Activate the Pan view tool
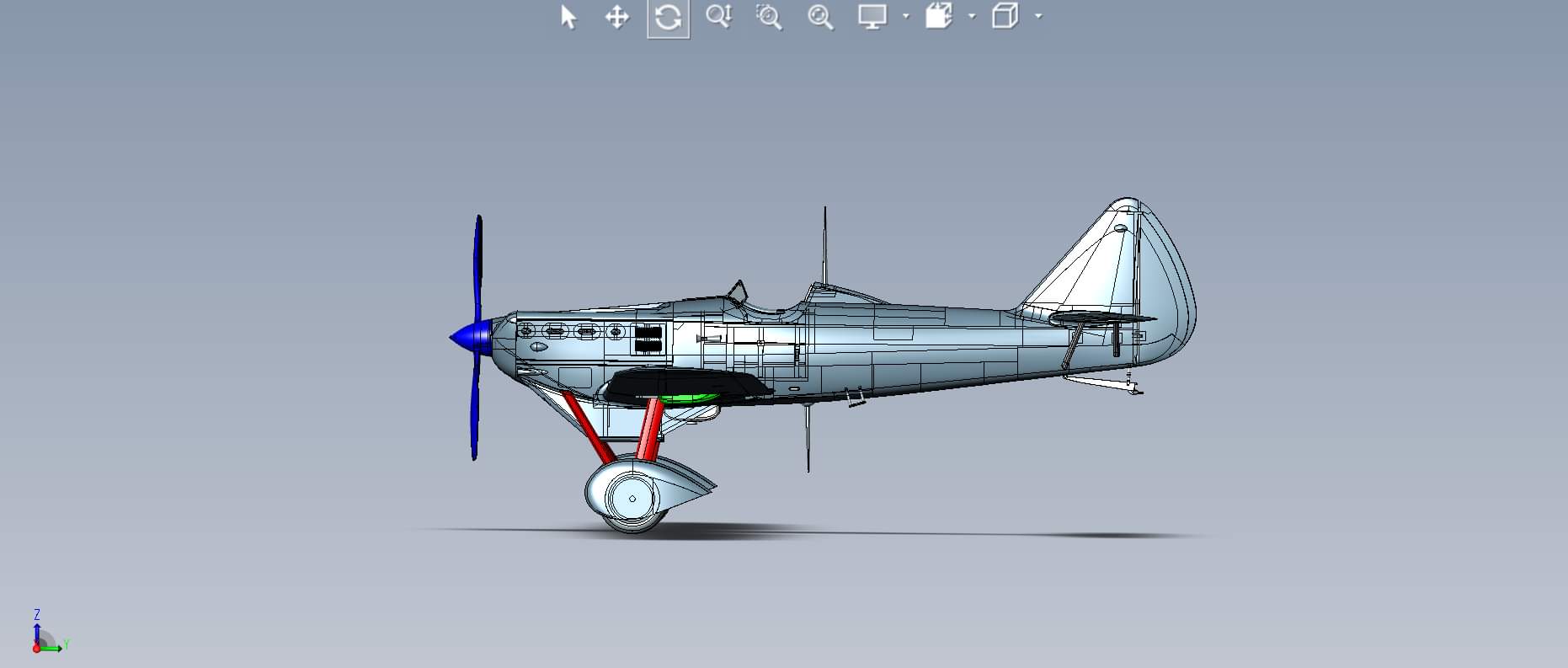The image size is (1568, 668). tap(617, 17)
